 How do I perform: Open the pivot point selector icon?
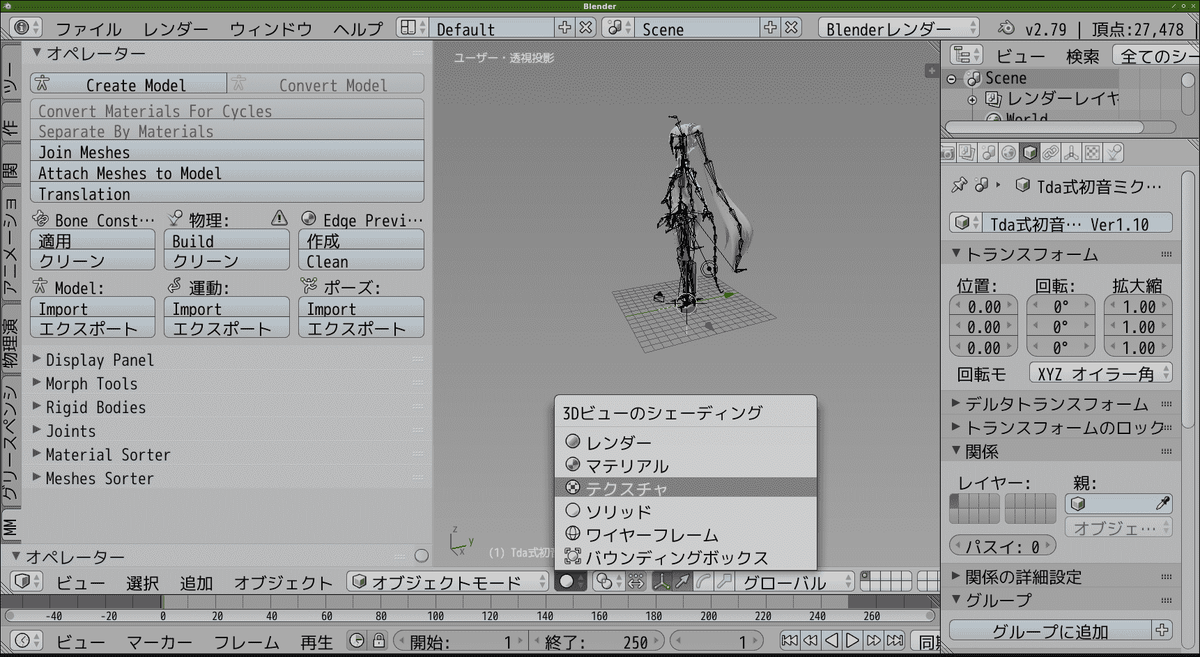pyautogui.click(x=610, y=582)
